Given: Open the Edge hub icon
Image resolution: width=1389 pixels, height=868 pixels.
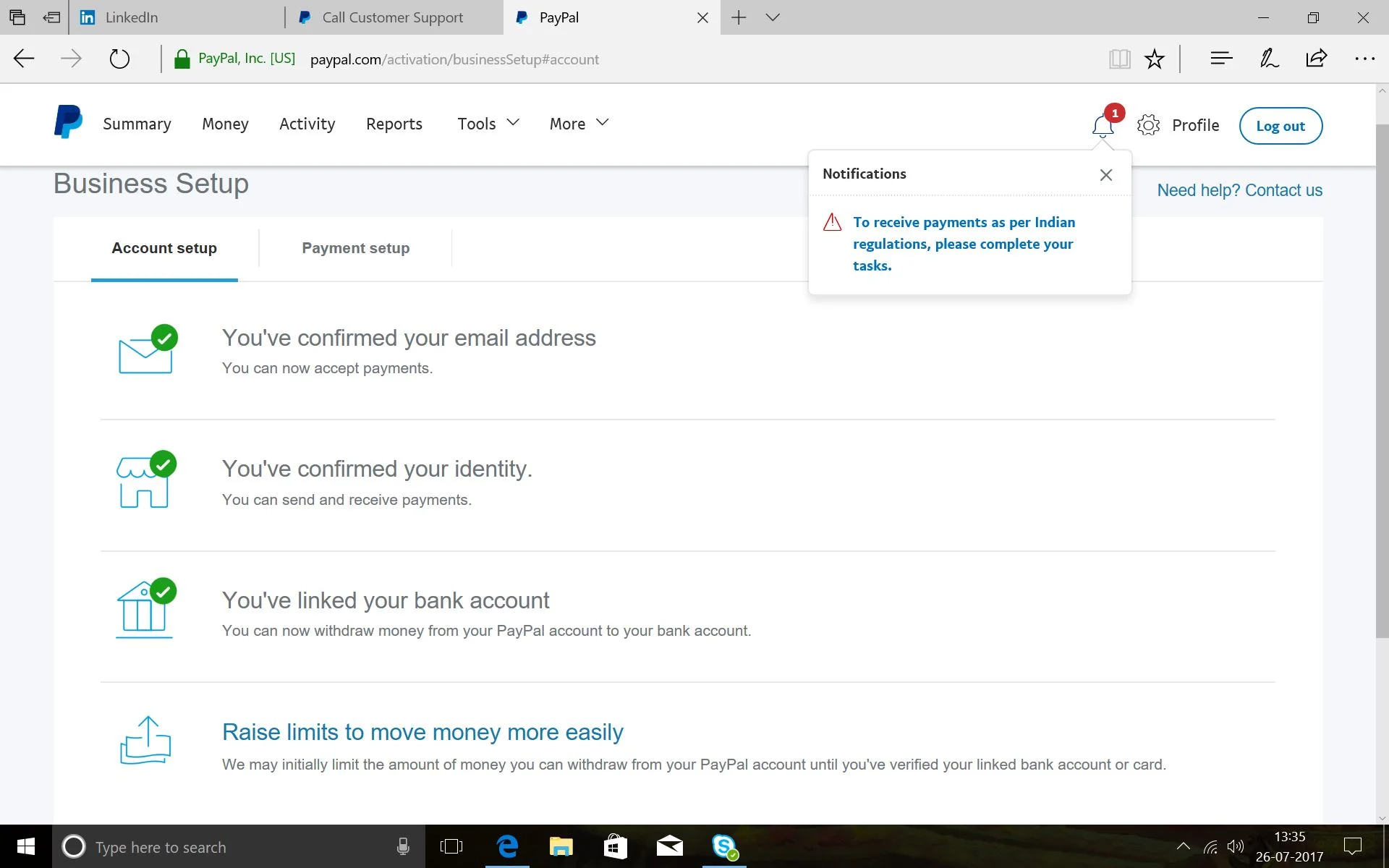Looking at the screenshot, I should [x=1221, y=59].
